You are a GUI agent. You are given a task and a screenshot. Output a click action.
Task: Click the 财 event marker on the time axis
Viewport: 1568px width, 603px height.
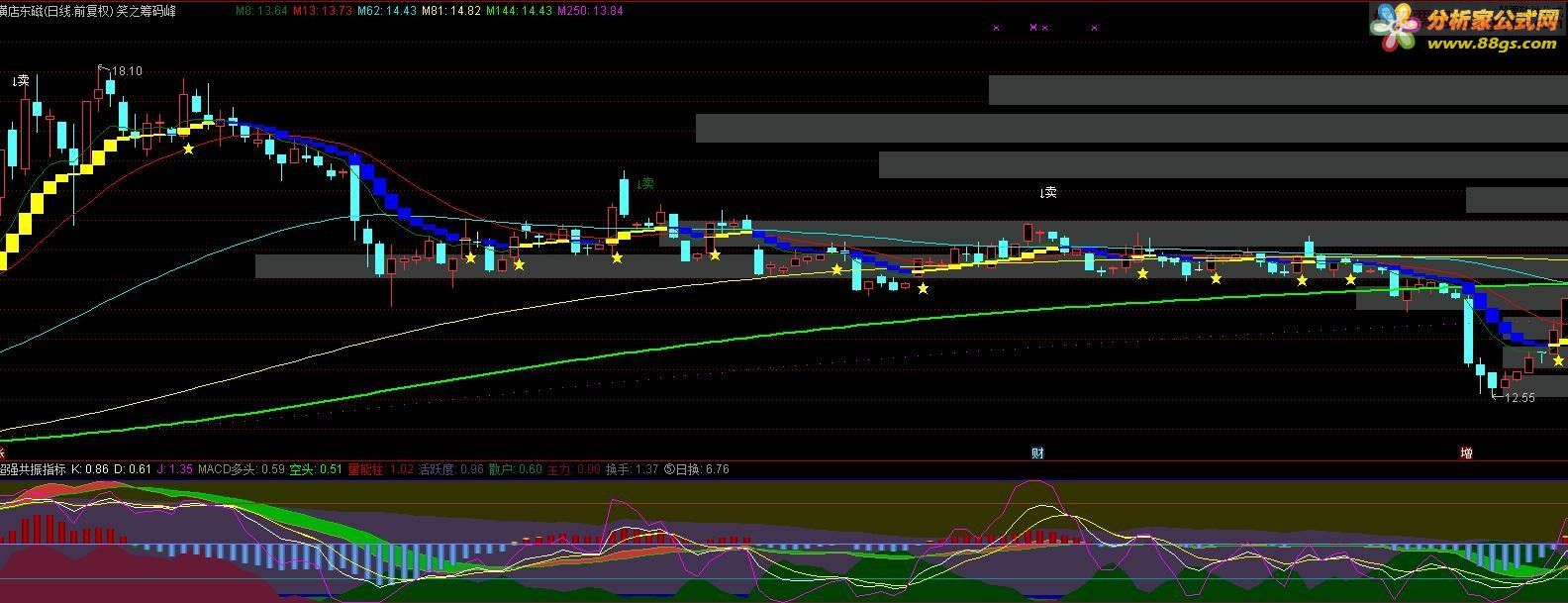pos(1037,453)
